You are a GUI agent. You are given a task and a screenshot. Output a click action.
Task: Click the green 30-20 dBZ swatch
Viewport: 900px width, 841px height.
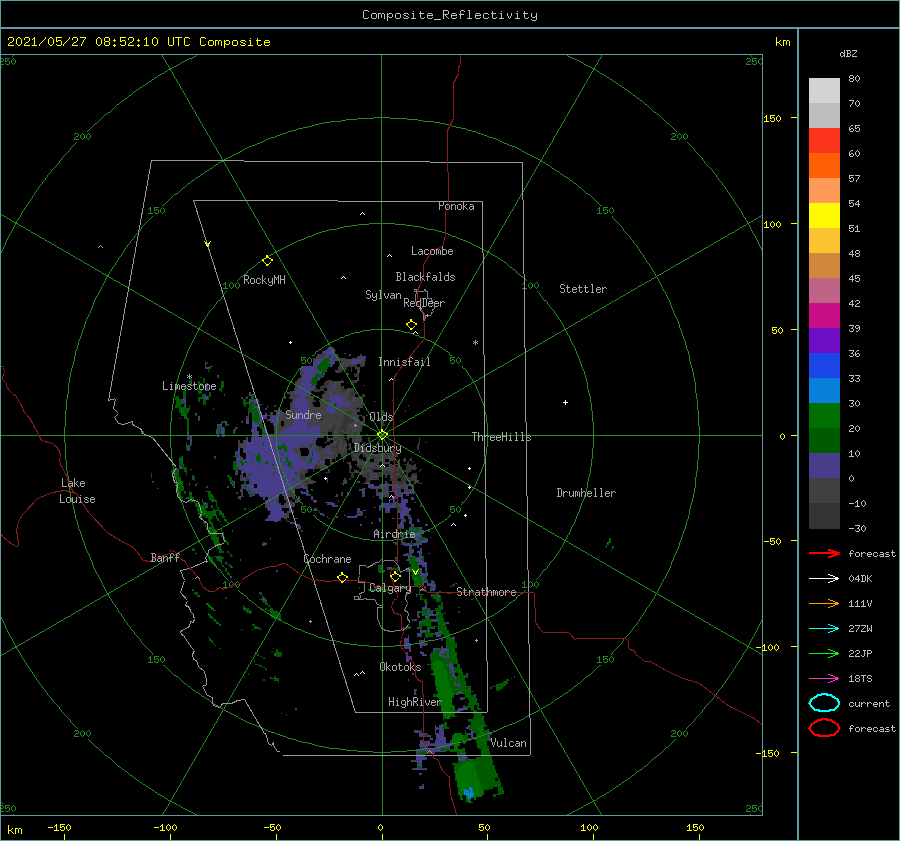coord(824,416)
